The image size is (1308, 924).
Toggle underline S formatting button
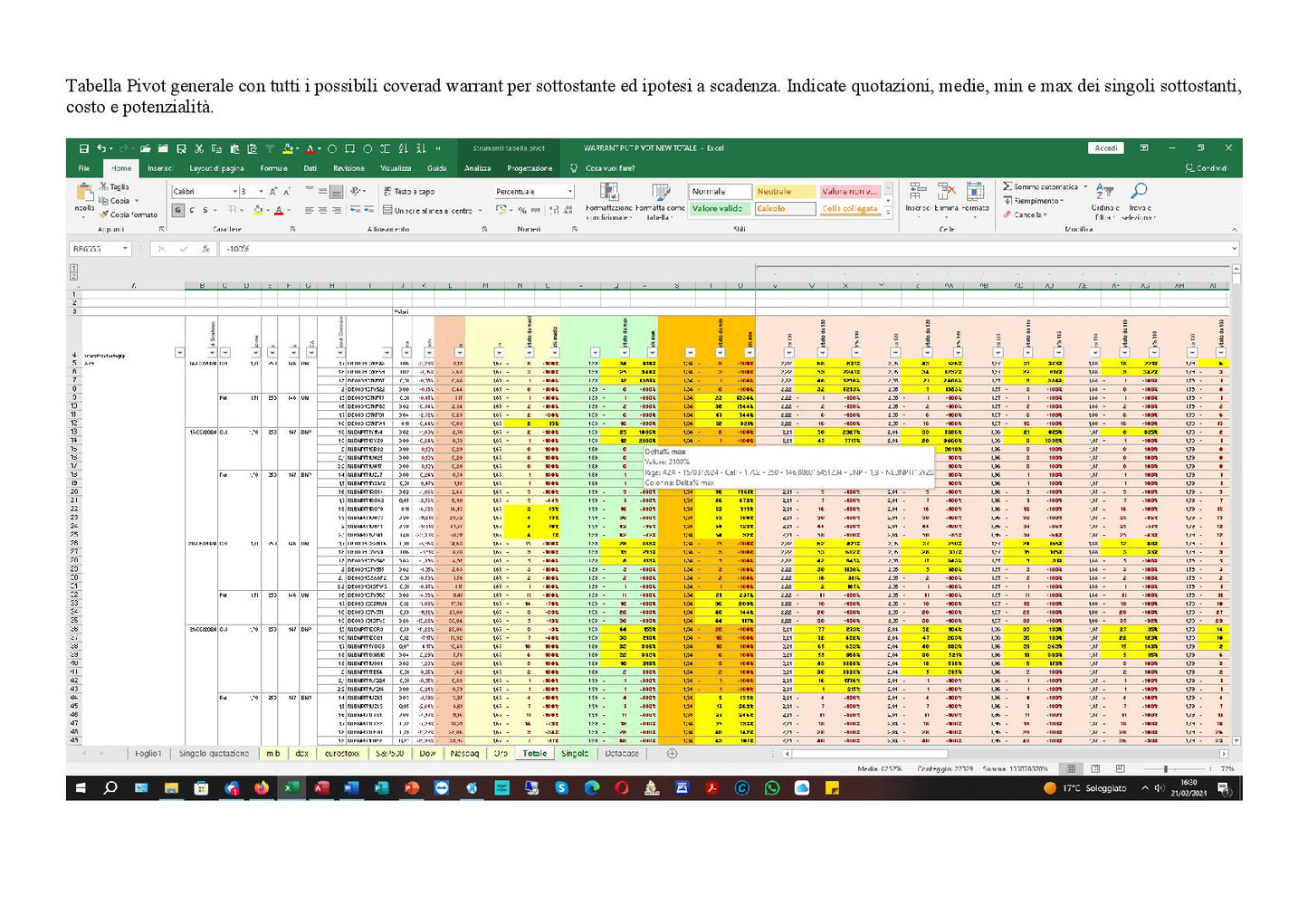tap(205, 210)
